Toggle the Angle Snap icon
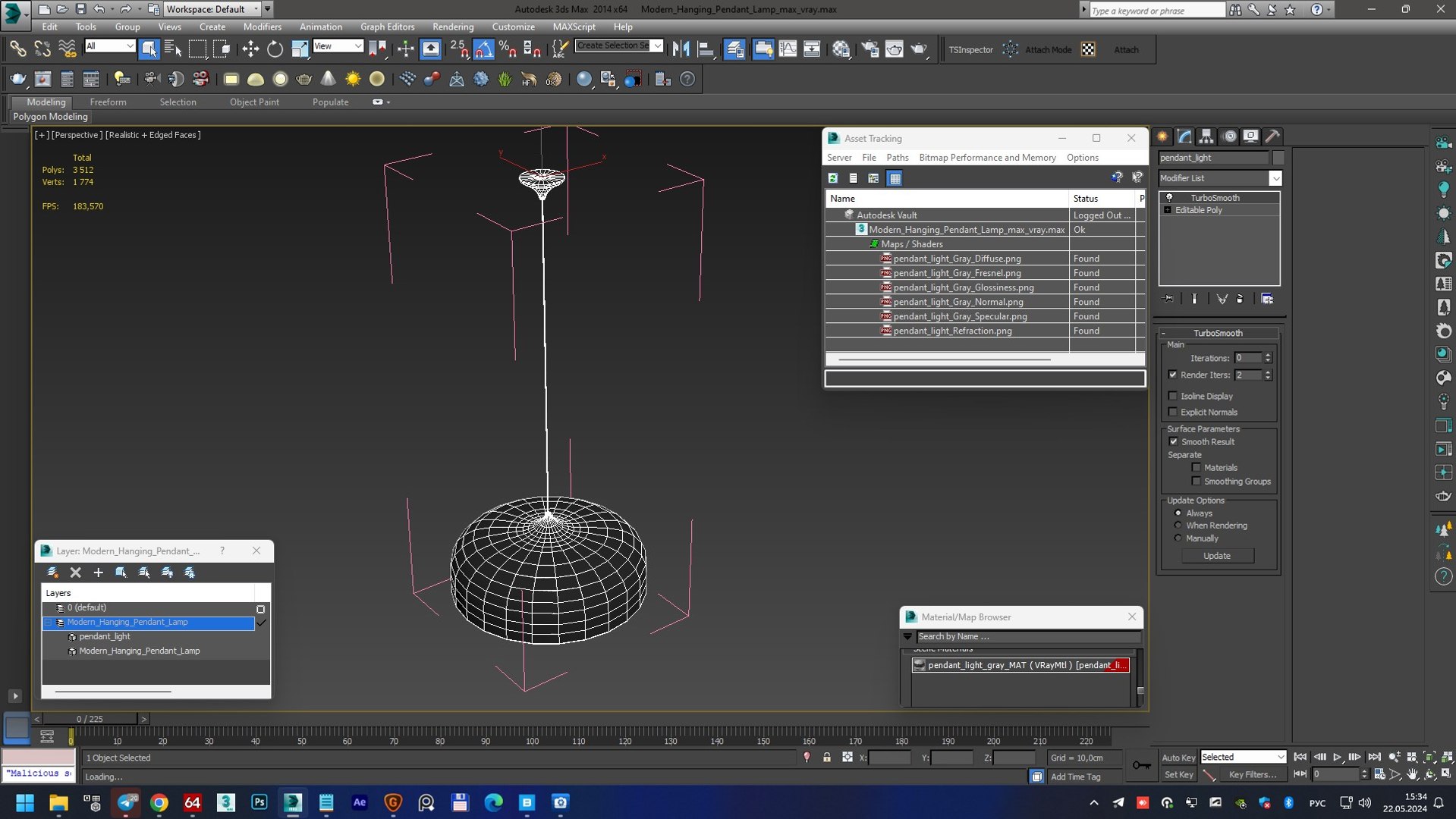The width and height of the screenshot is (1456, 819). [483, 49]
